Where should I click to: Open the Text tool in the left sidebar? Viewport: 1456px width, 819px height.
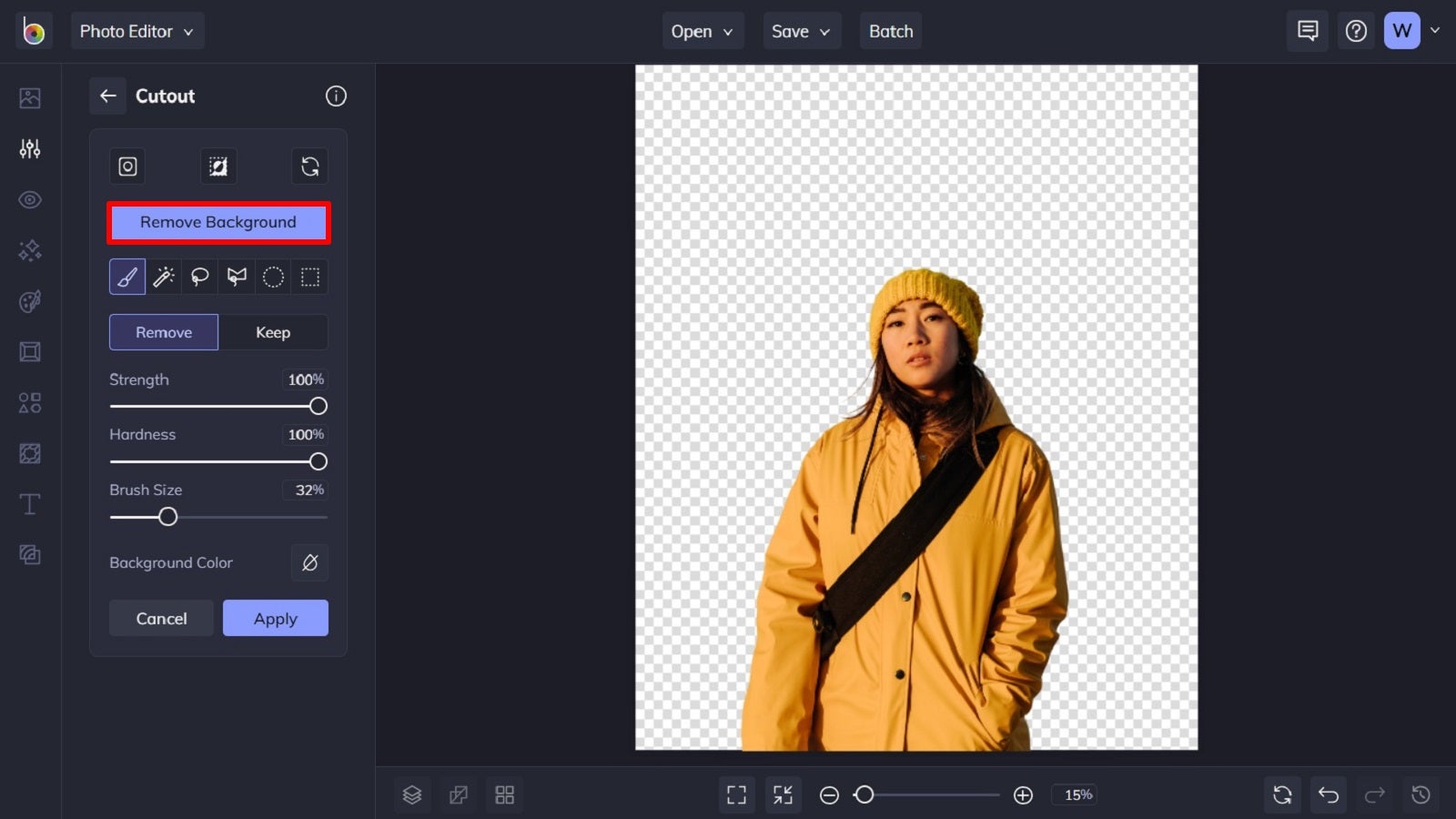(x=30, y=503)
